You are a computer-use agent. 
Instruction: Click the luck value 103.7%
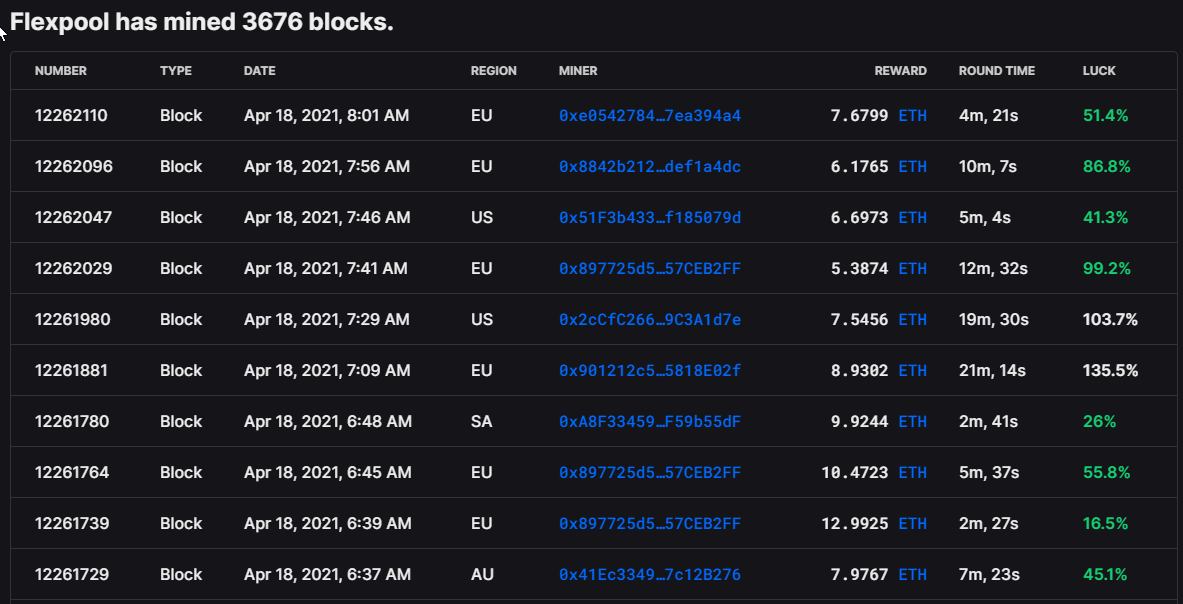pyautogui.click(x=1110, y=320)
